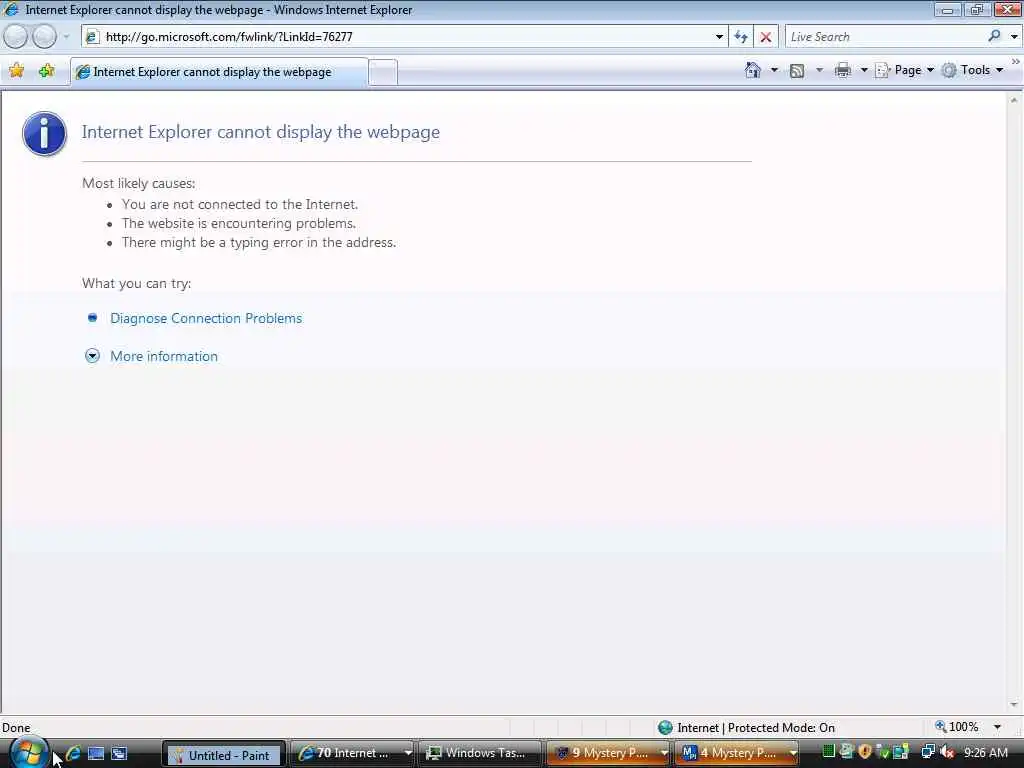
Task: Open the Recent Pages dropdown arrow
Action: [66, 37]
